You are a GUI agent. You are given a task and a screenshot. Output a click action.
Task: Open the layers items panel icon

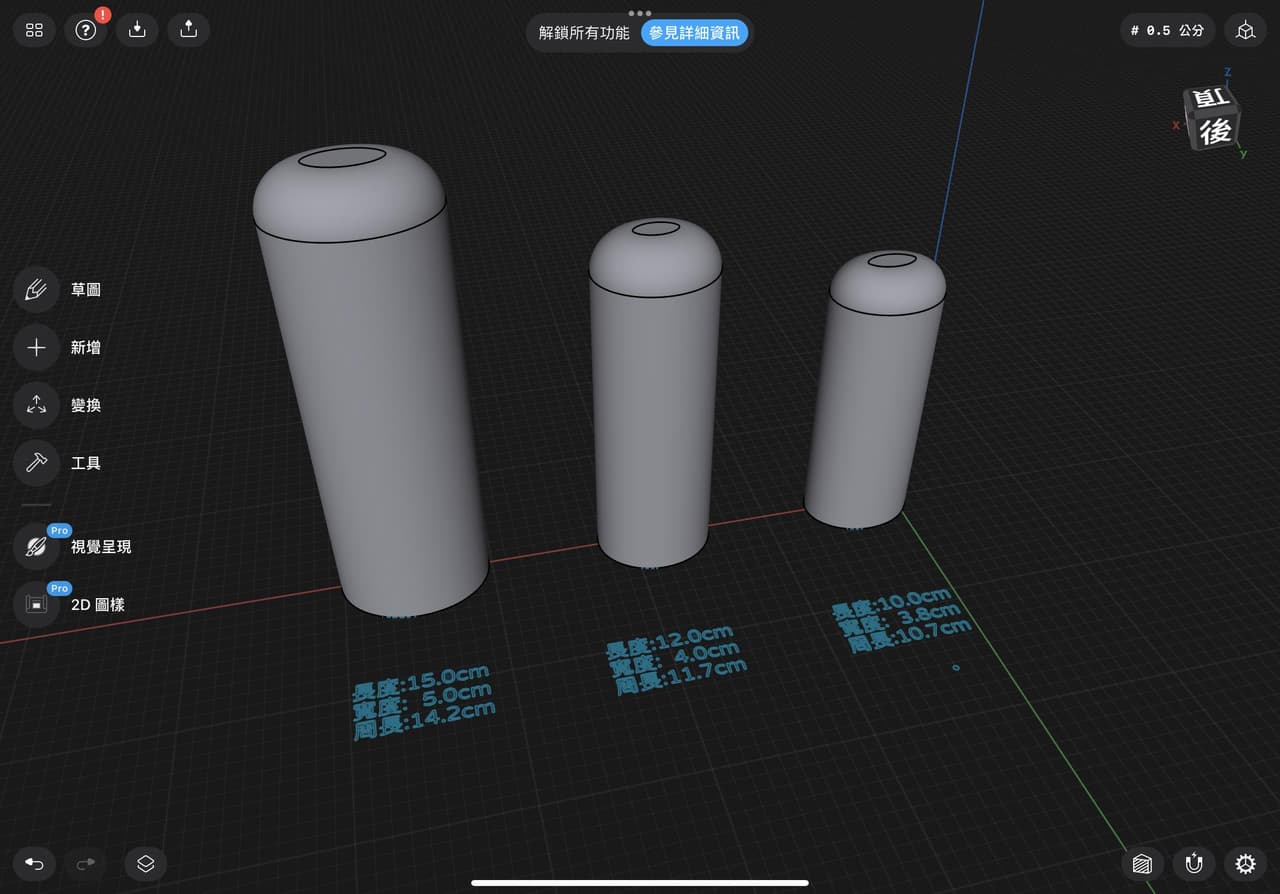click(x=146, y=864)
